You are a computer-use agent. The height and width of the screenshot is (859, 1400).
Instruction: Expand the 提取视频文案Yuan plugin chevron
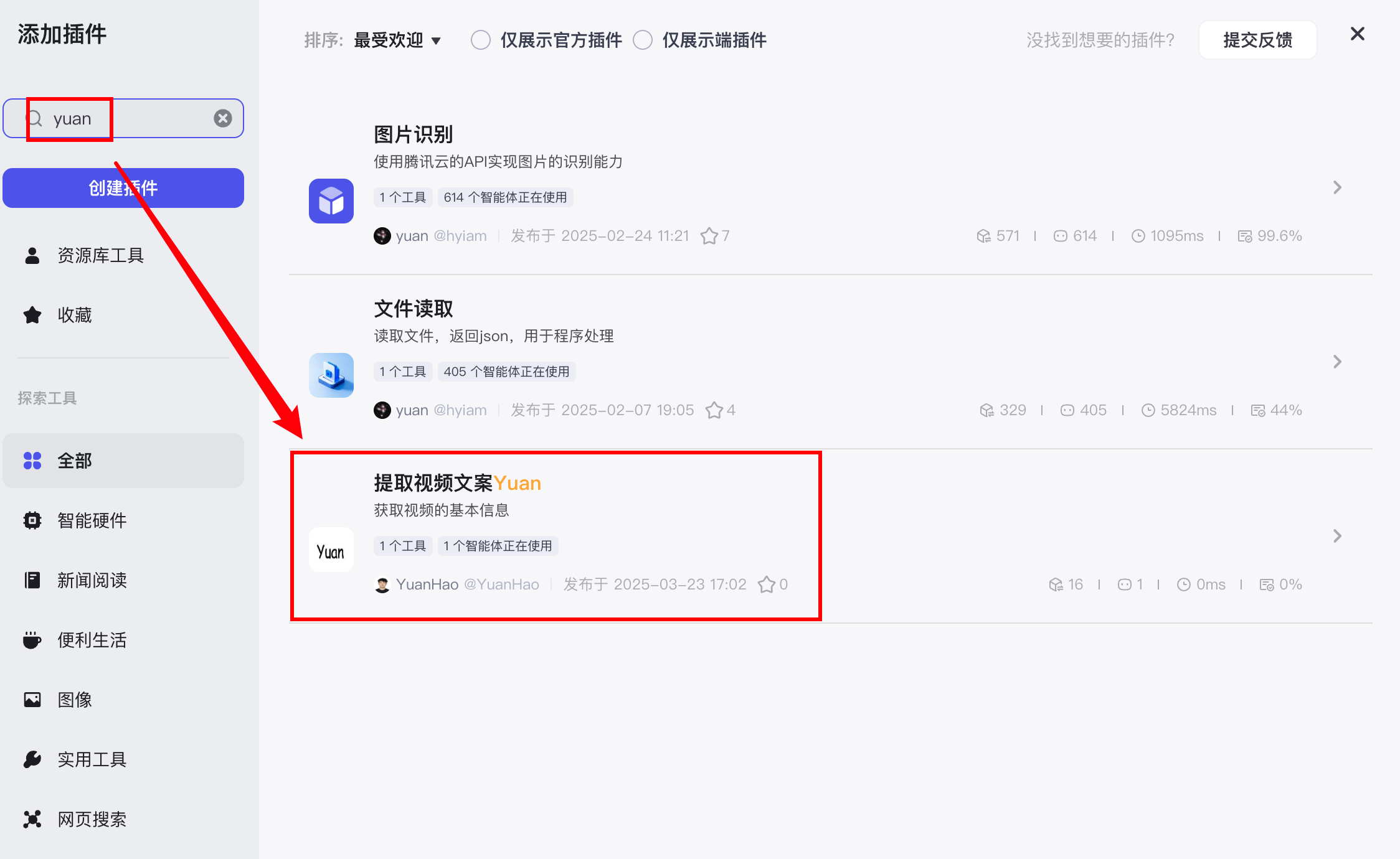pos(1336,536)
